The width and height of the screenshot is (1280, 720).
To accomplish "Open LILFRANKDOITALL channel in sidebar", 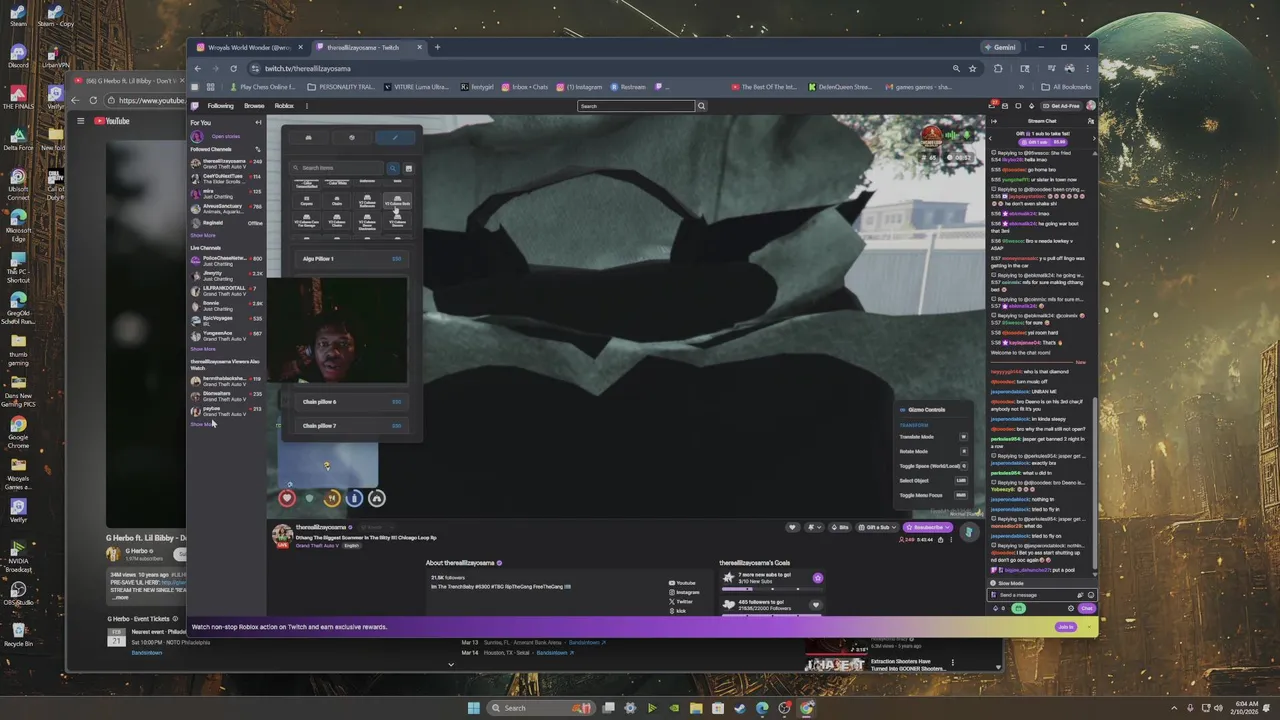I will [226, 291].
